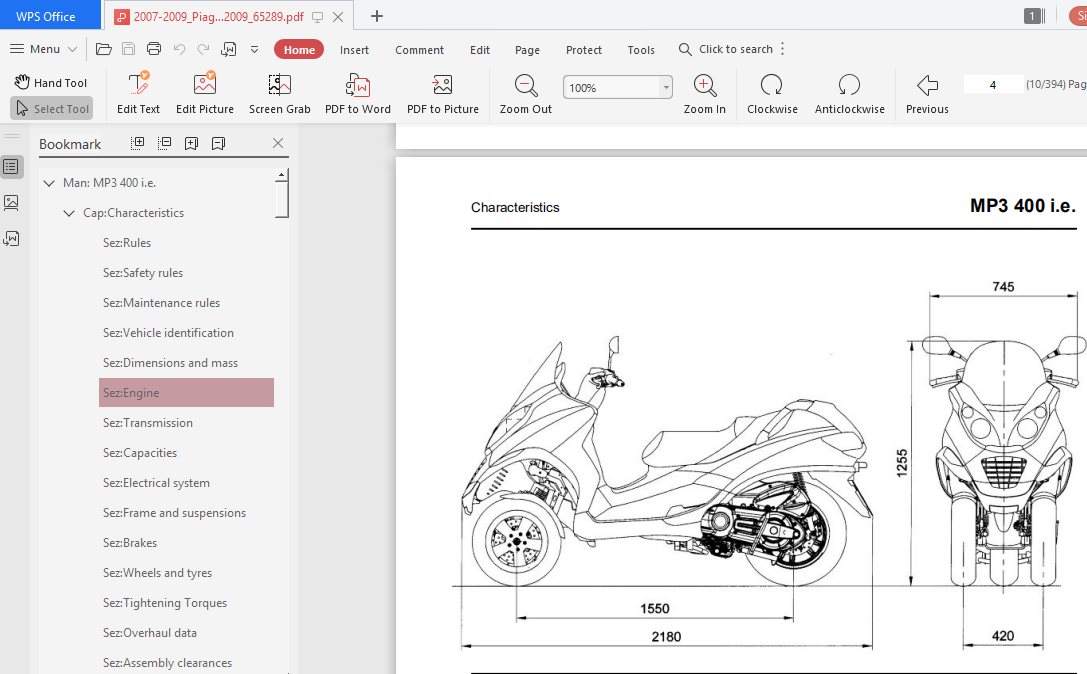Click the Screen Grab tool
Image resolution: width=1087 pixels, height=674 pixels.
click(x=279, y=93)
